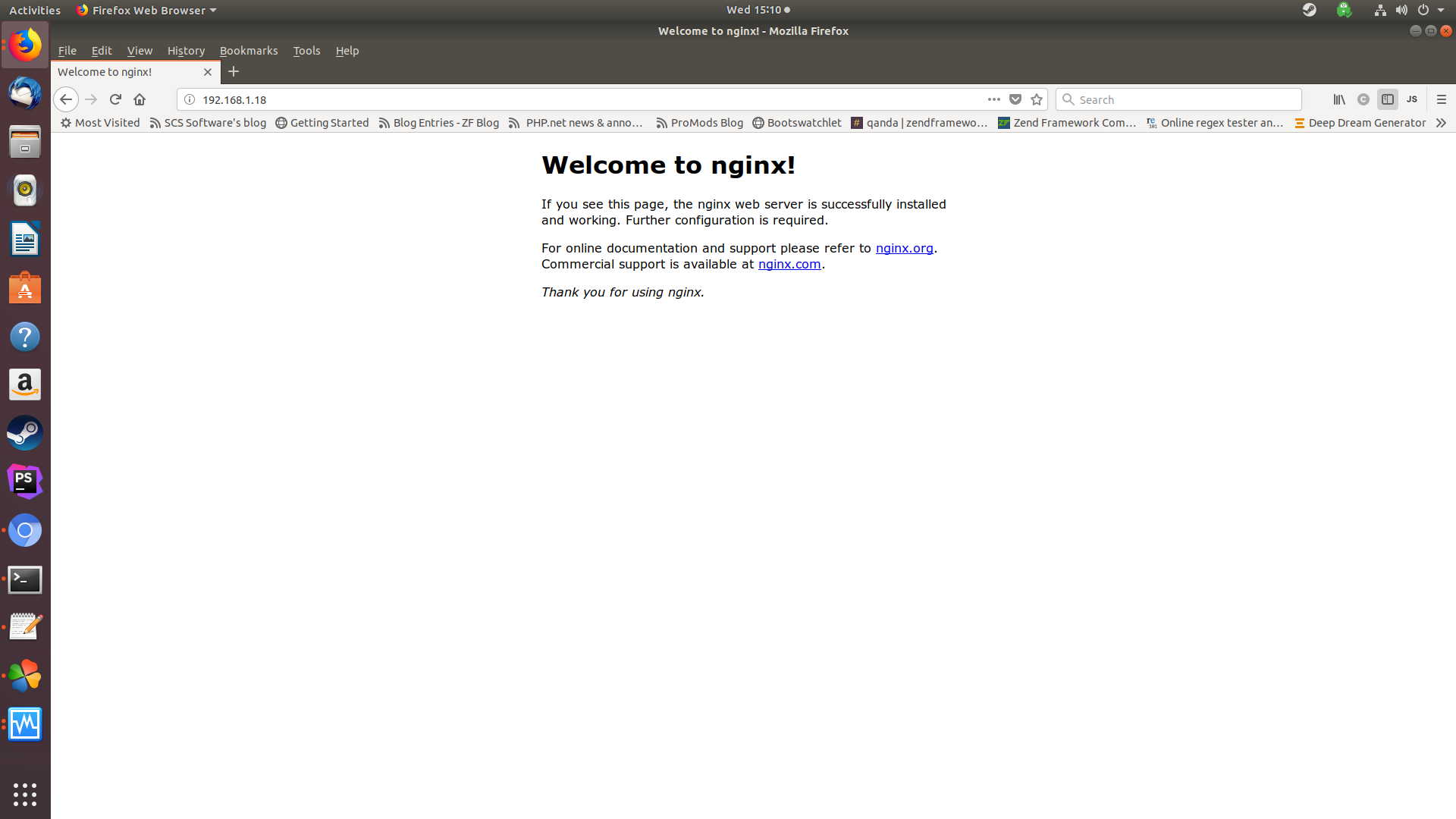Open Chromium from the dock
Image resolution: width=1456 pixels, height=819 pixels.
[25, 530]
